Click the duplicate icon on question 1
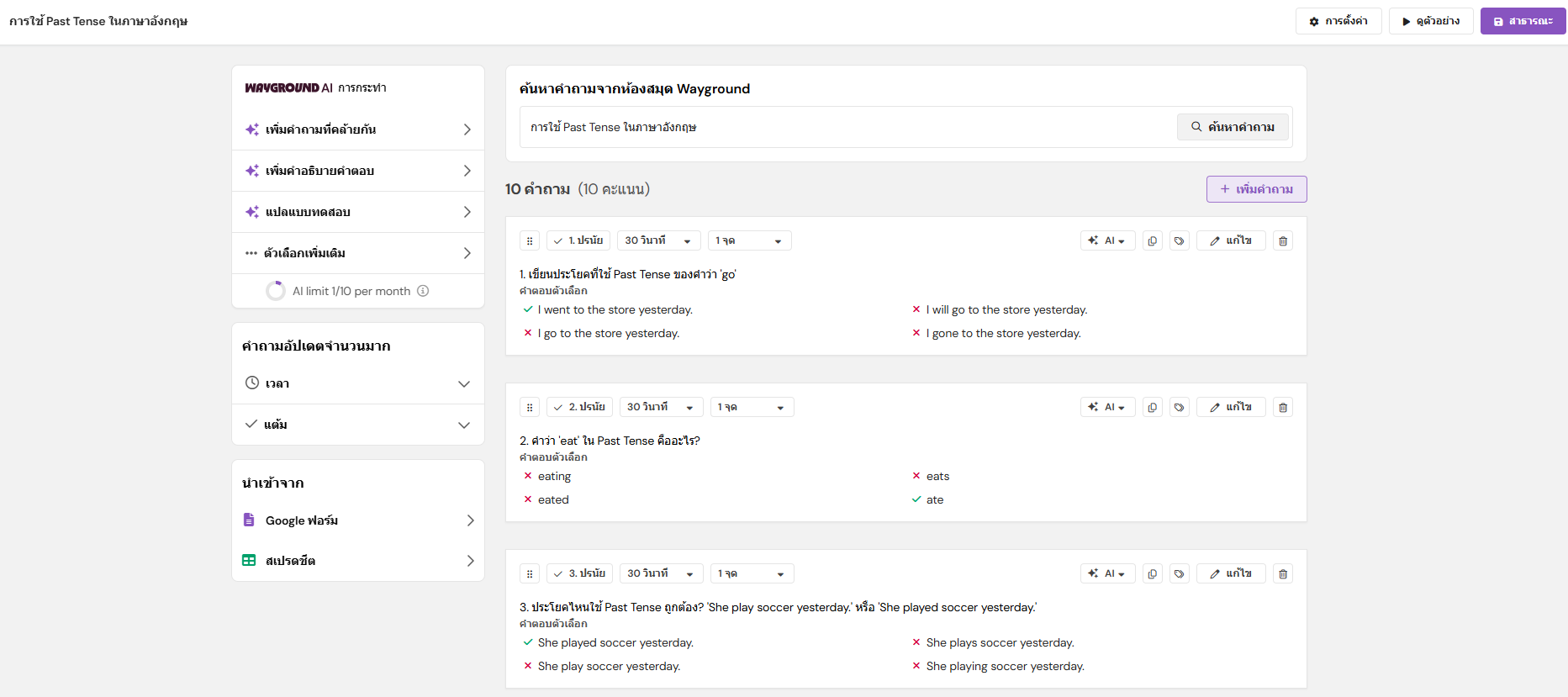This screenshot has height=697, width=1568. pos(1152,241)
